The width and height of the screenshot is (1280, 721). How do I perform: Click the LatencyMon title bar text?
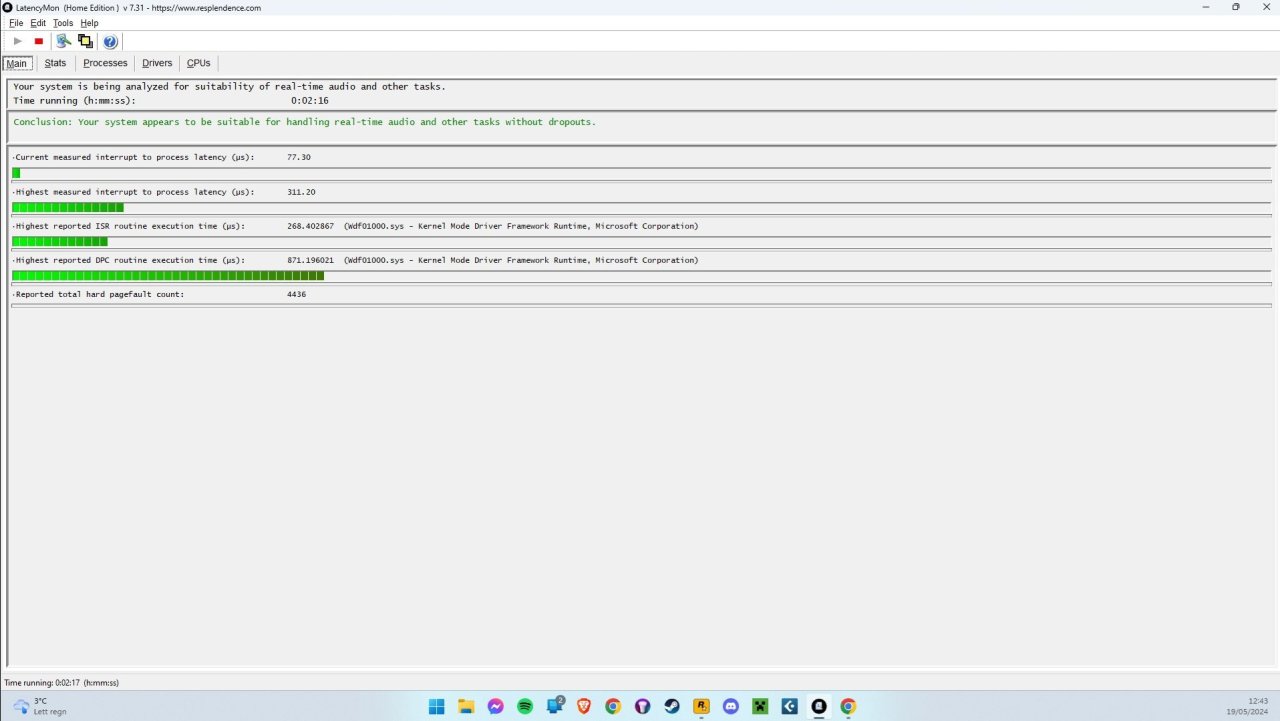[x=139, y=7]
